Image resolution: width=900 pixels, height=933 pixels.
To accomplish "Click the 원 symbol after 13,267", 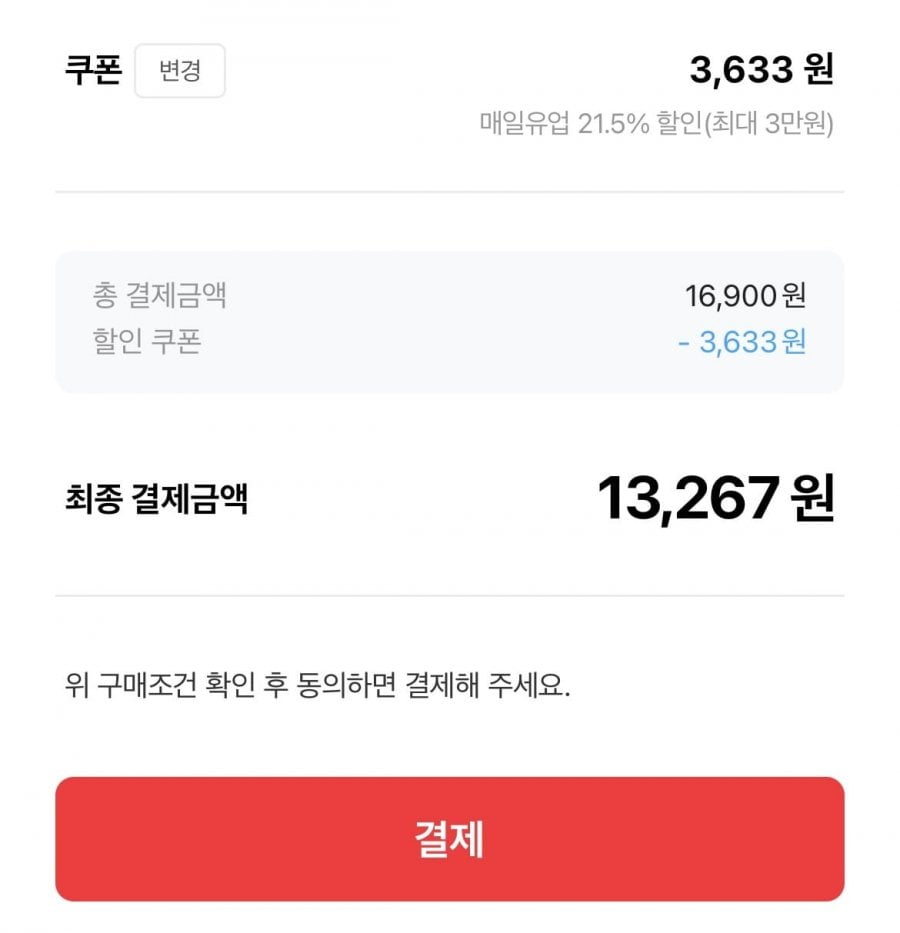I will [812, 498].
